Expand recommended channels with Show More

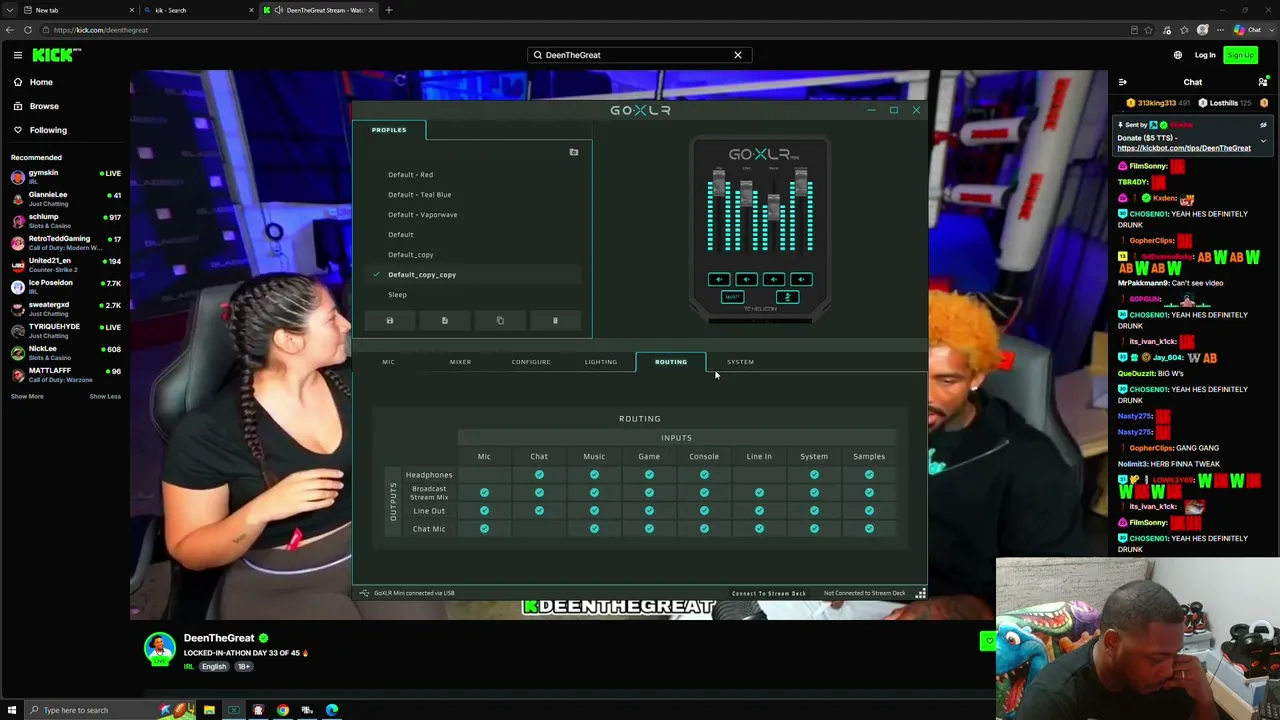pyautogui.click(x=27, y=397)
